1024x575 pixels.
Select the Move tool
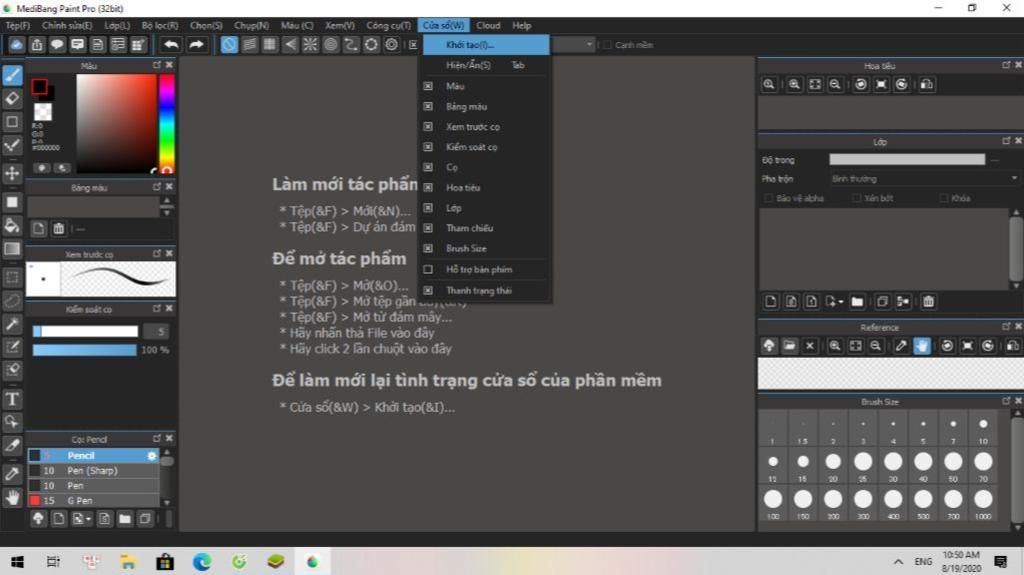coord(12,173)
